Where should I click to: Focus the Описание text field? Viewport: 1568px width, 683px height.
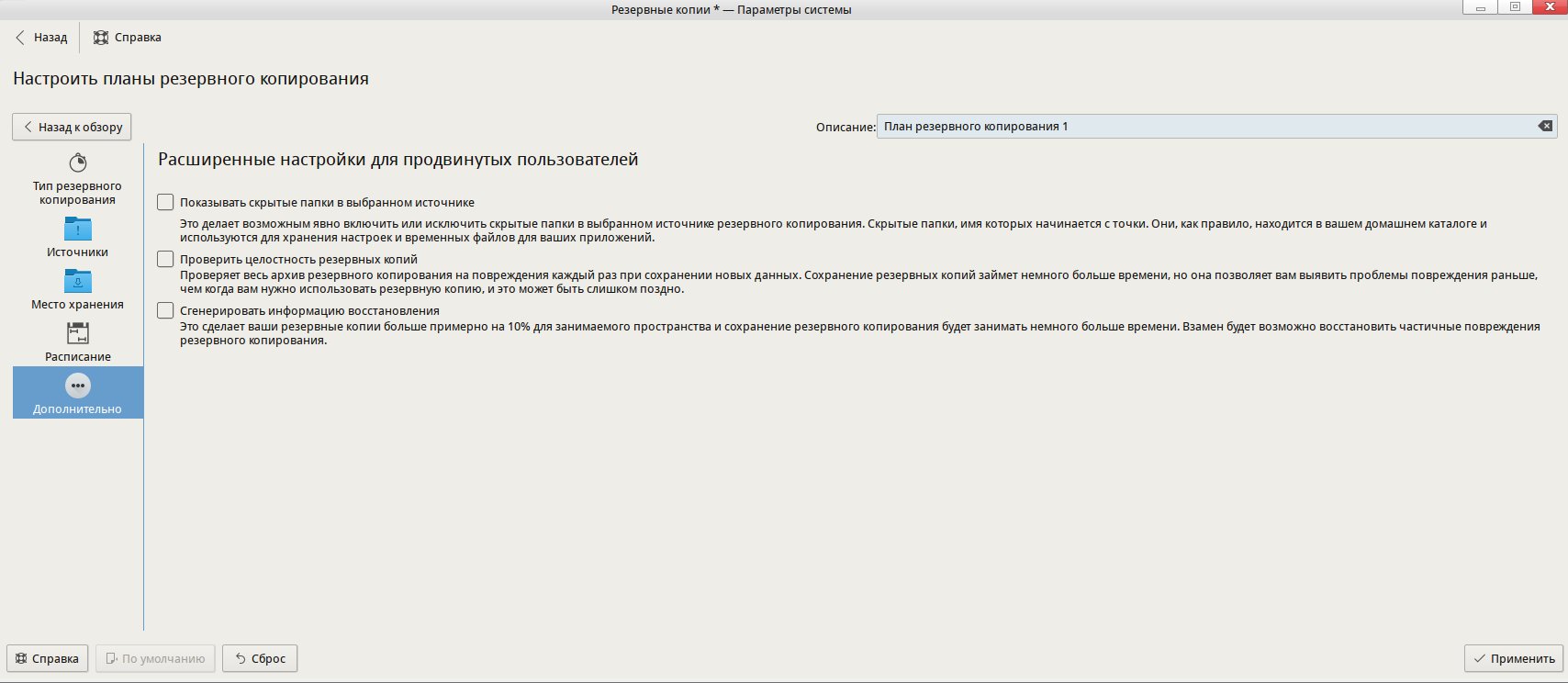coord(1217,127)
